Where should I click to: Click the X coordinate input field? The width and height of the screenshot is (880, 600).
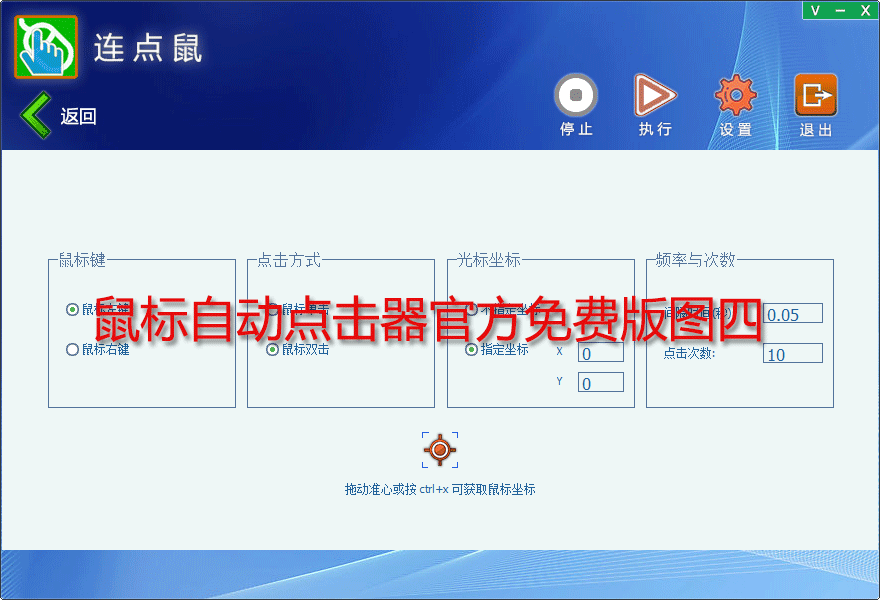[x=601, y=352]
